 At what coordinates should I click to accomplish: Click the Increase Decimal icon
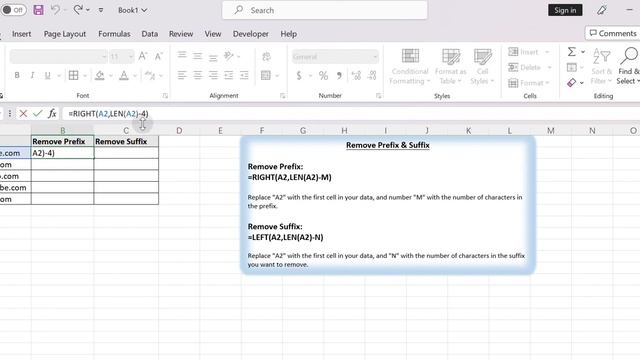(356, 76)
